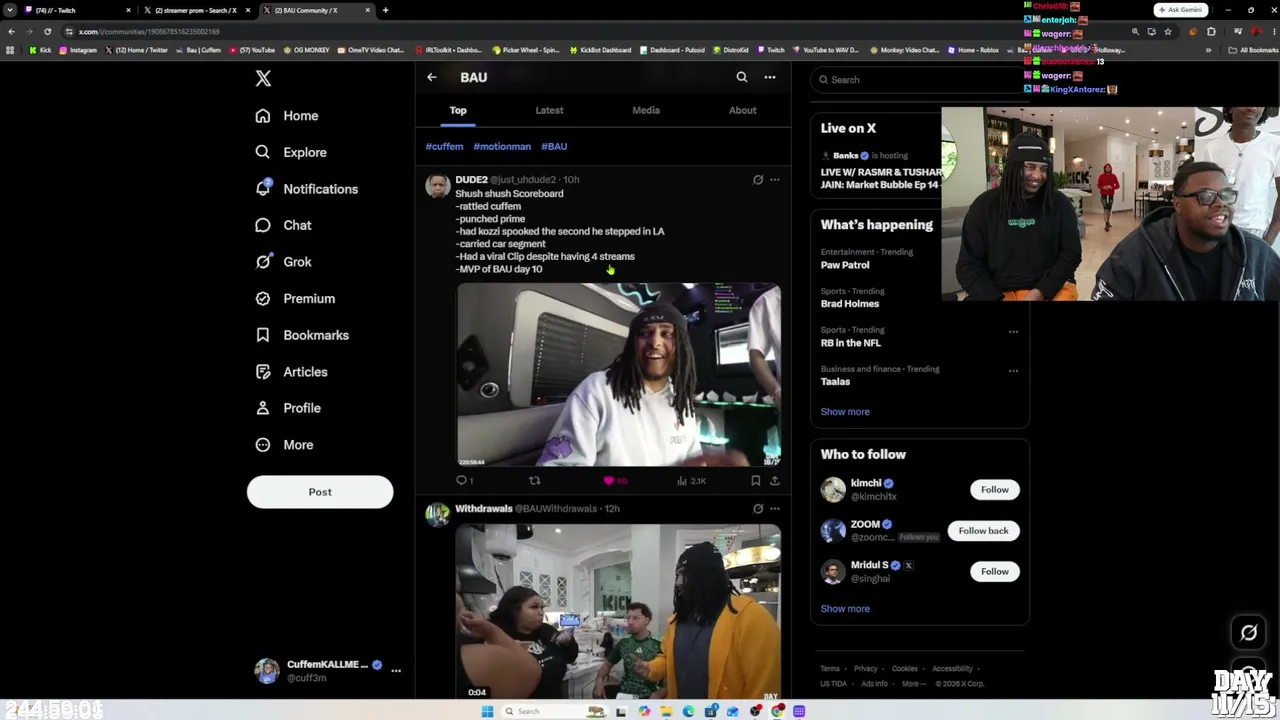Open the Premium page
1280x720 pixels.
tap(295, 298)
